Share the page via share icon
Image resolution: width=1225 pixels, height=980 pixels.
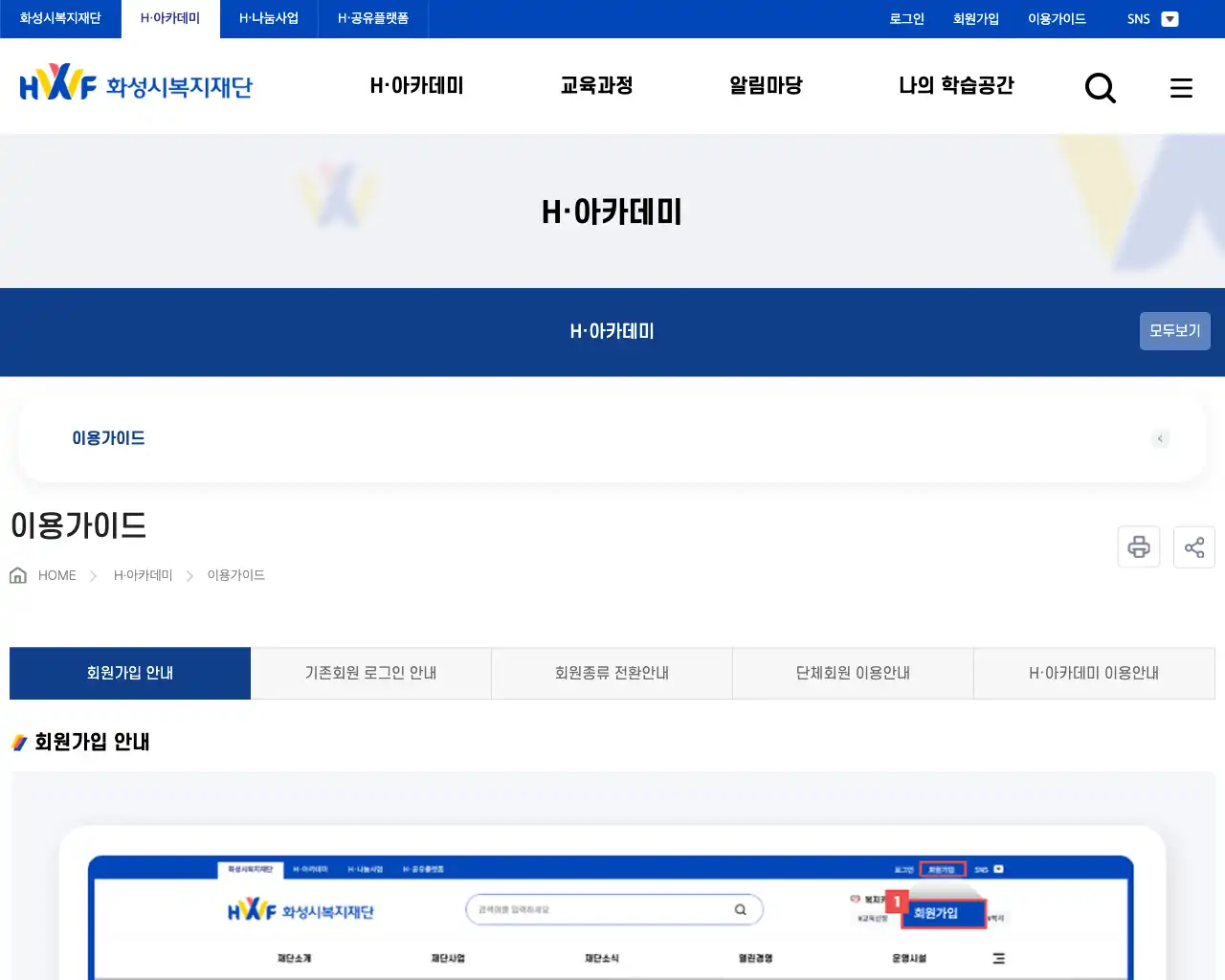pyautogui.click(x=1193, y=546)
